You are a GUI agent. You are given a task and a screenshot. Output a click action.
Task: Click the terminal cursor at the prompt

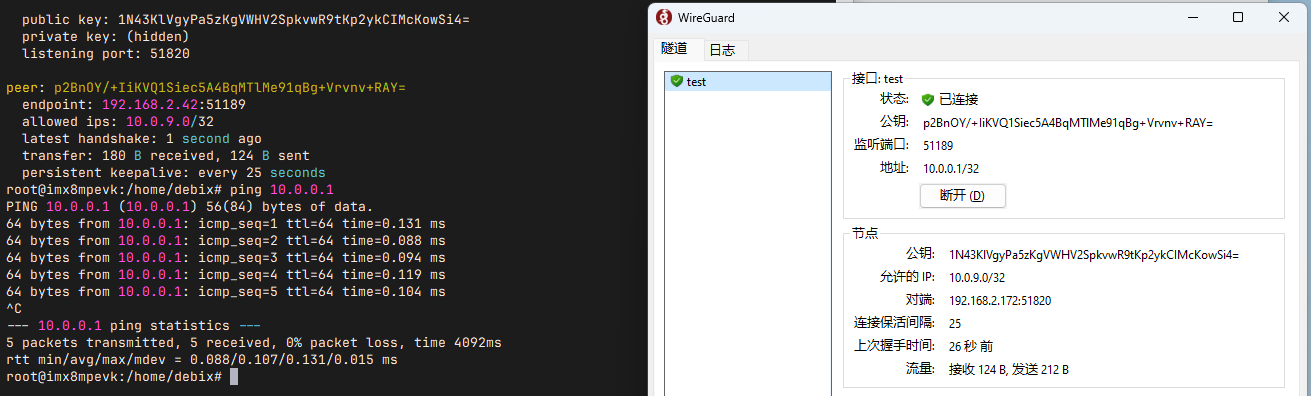point(234,376)
